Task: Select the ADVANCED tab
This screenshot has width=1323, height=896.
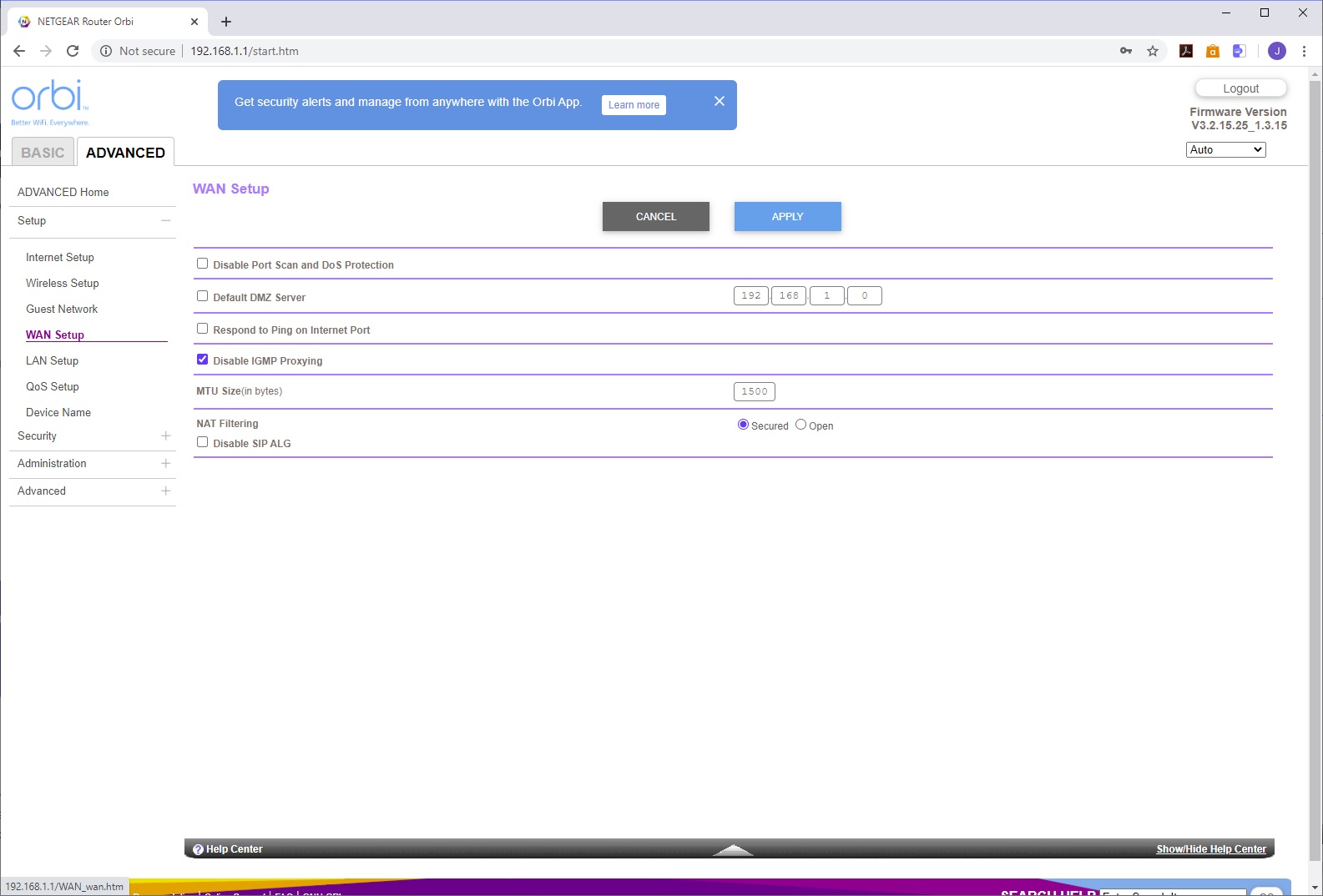Action: (125, 152)
